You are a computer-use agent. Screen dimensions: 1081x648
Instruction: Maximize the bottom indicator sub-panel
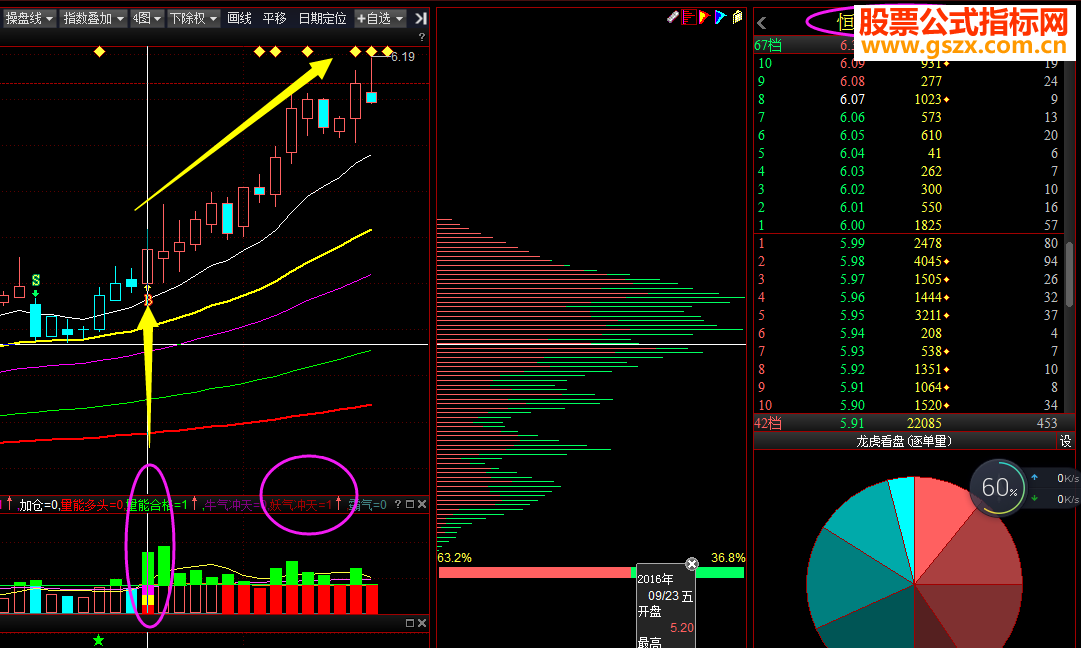(410, 623)
